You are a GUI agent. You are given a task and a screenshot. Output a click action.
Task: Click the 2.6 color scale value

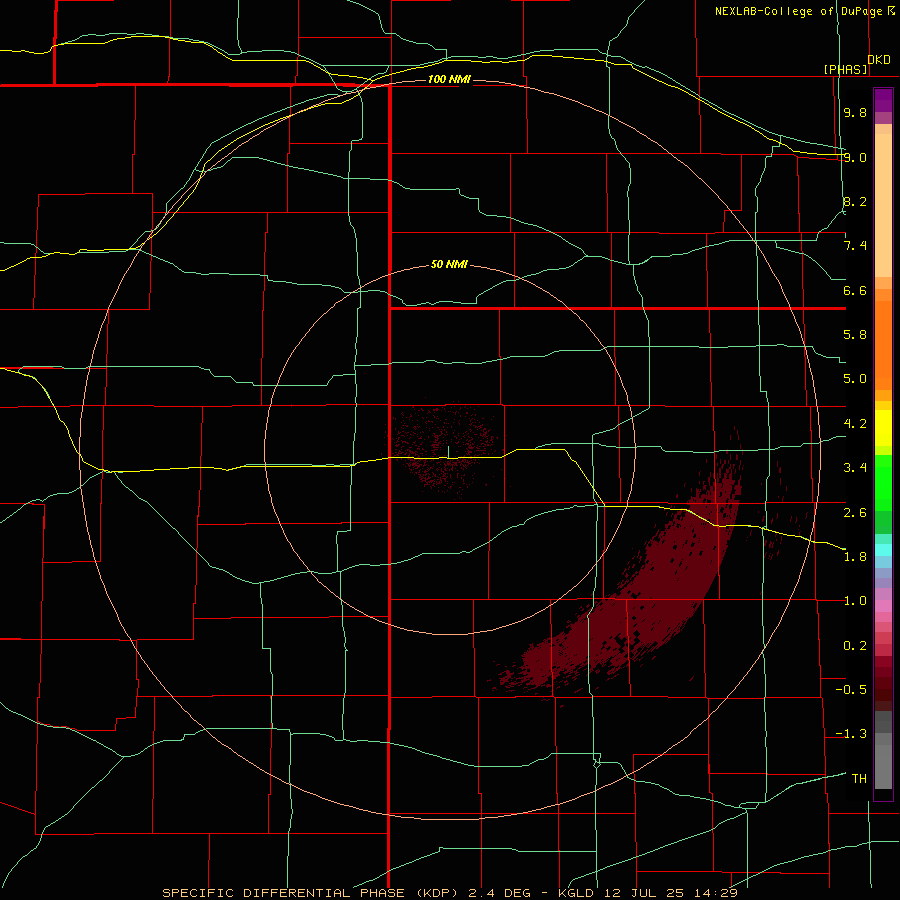pyautogui.click(x=855, y=513)
